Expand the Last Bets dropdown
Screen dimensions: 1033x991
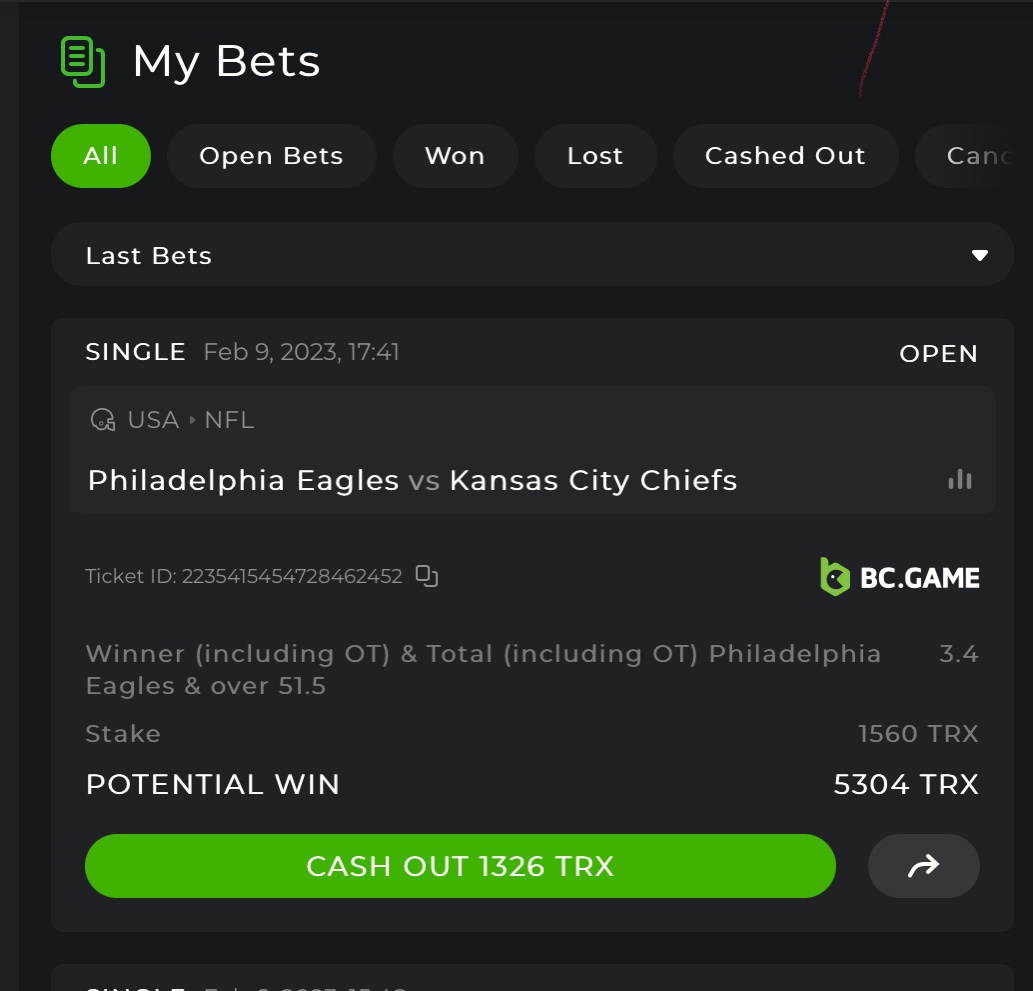point(532,254)
